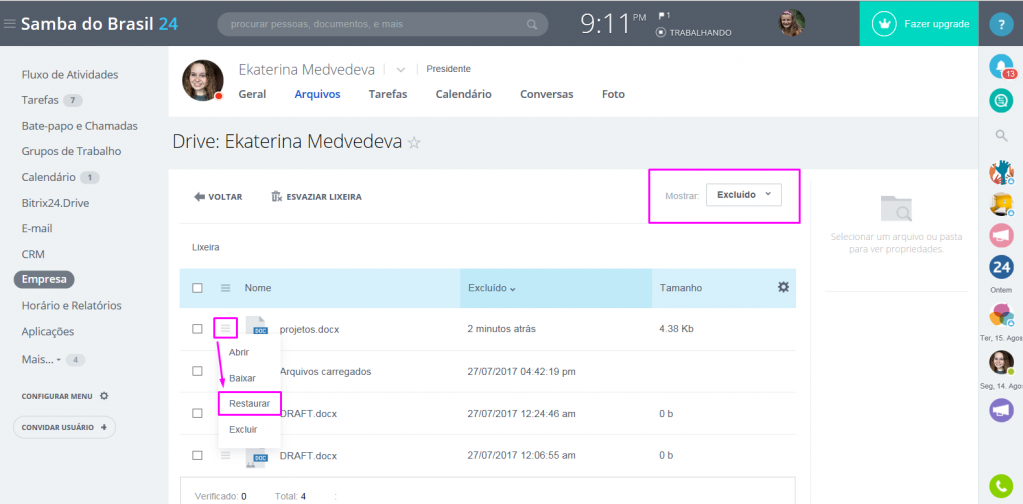Expand the arrow beside Ekaterina Medvedeva name
Screen dimensions: 1023x504
401,69
